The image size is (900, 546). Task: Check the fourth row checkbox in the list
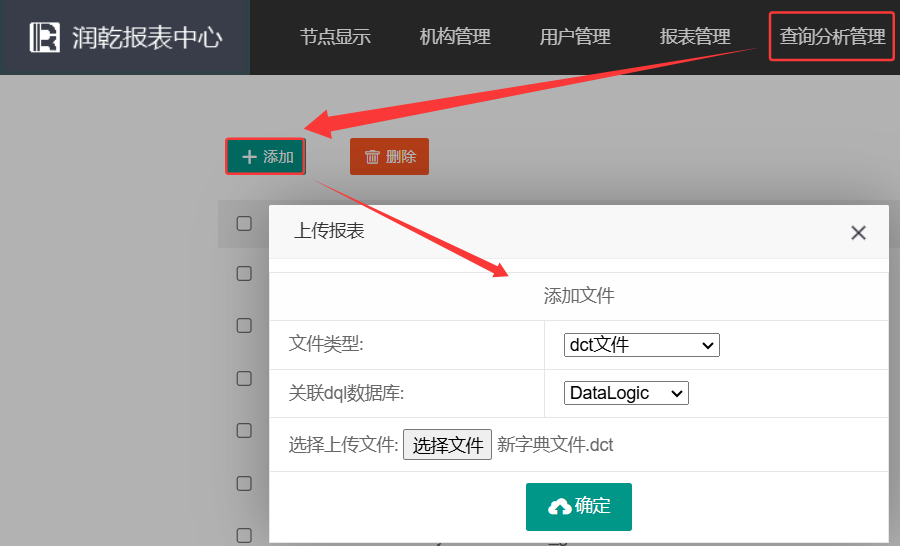(x=244, y=430)
